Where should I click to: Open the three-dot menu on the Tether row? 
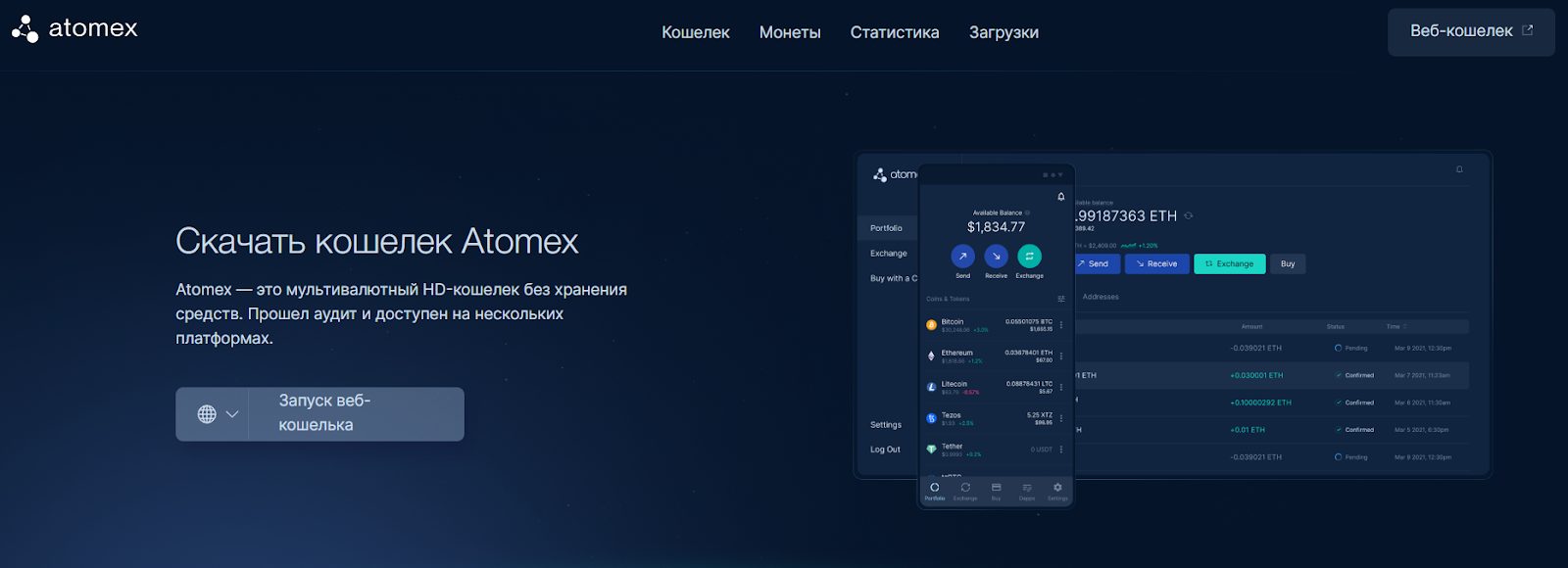coord(1061,450)
